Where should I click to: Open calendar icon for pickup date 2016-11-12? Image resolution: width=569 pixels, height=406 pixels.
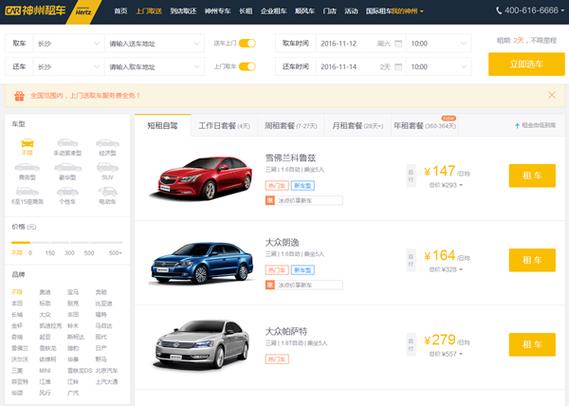click(398, 44)
